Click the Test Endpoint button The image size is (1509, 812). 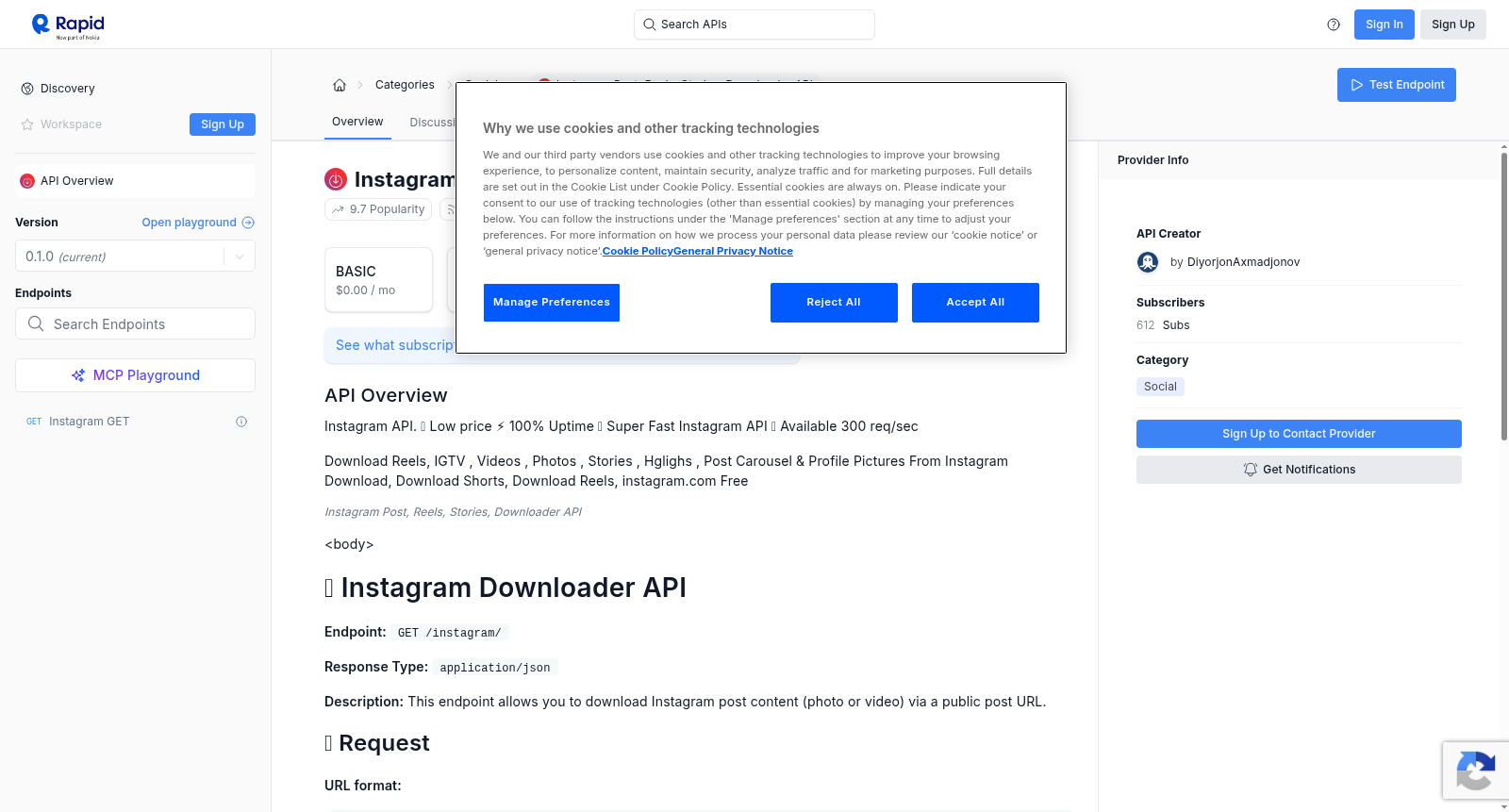(x=1397, y=85)
